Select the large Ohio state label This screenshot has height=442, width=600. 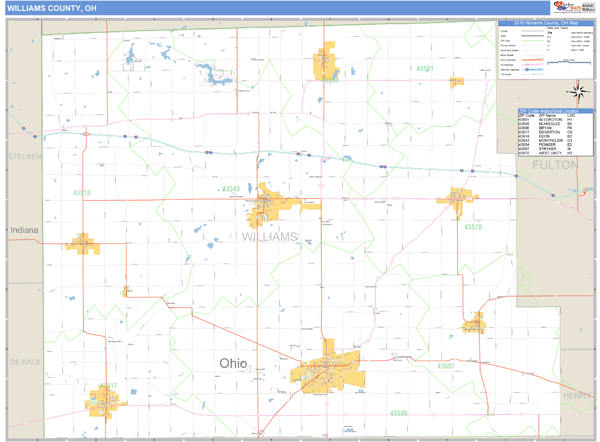(x=231, y=362)
